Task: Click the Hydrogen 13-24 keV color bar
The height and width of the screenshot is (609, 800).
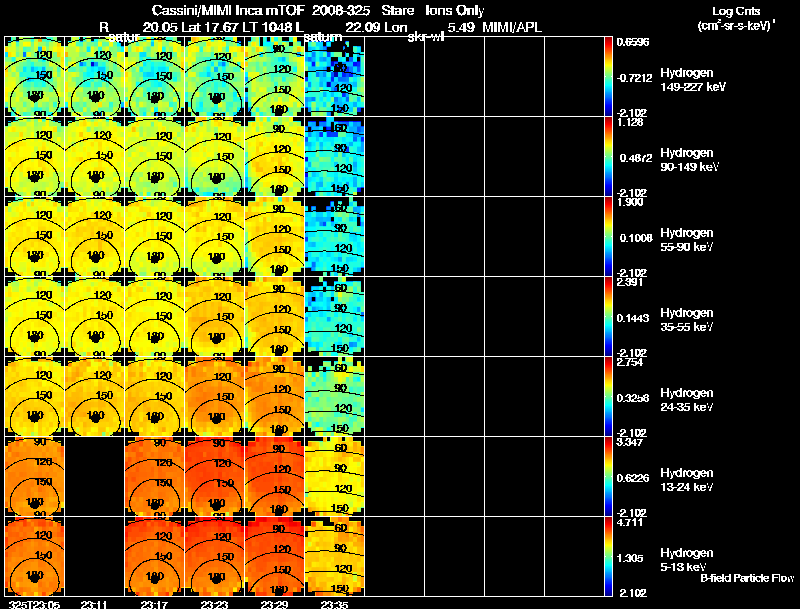Action: tap(608, 477)
